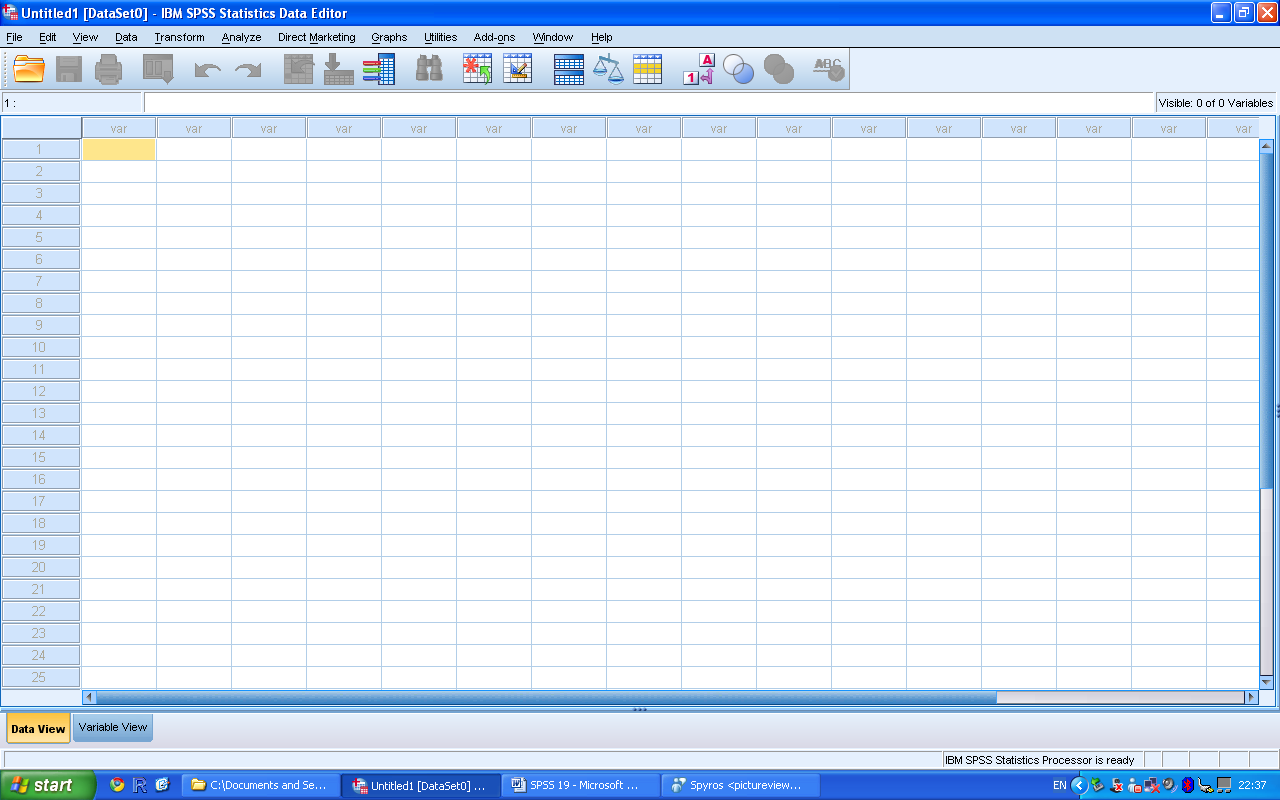Click the first var column header
This screenshot has width=1280, height=800.
click(x=119, y=128)
